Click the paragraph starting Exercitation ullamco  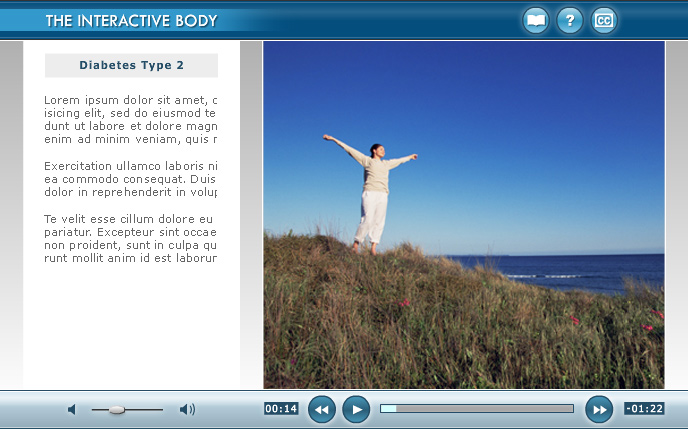point(131,179)
